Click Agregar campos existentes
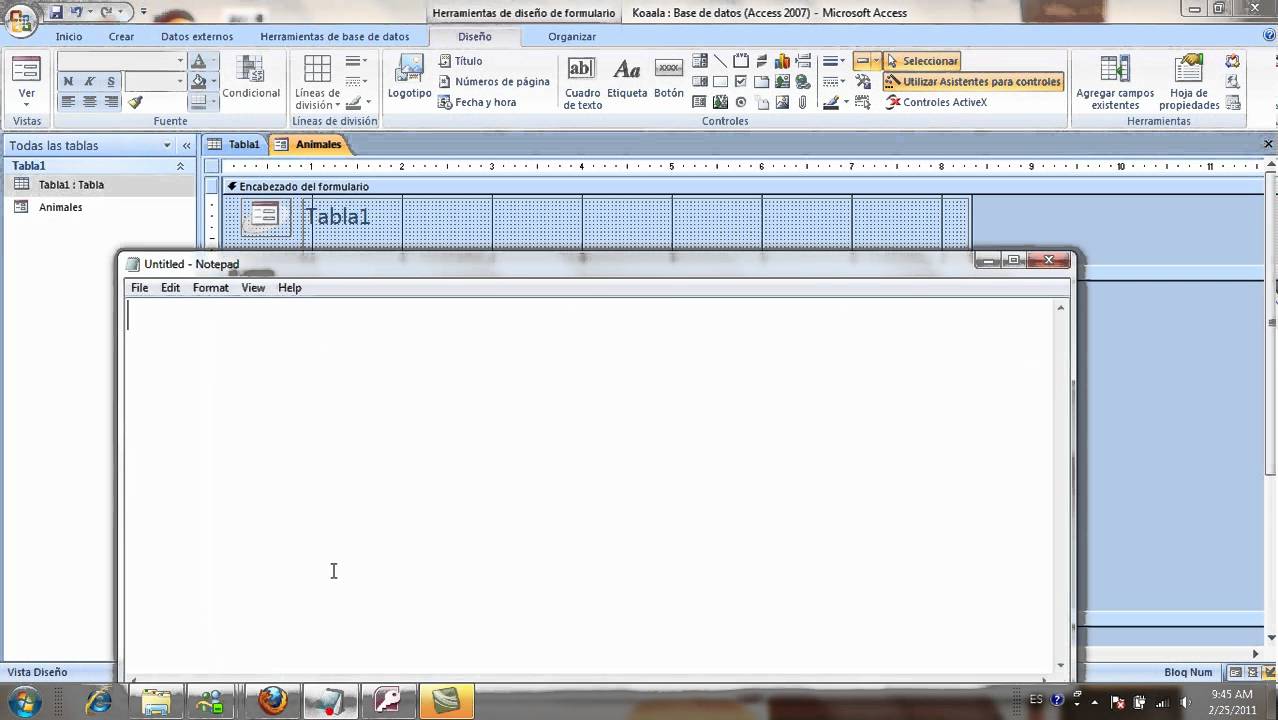This screenshot has width=1278, height=720. [1115, 82]
